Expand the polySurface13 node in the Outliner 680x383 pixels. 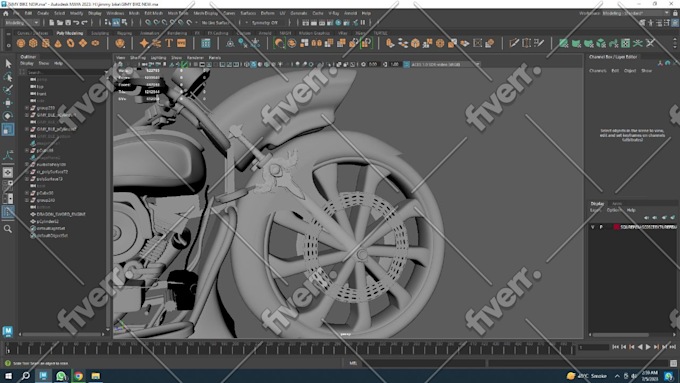click(27, 179)
